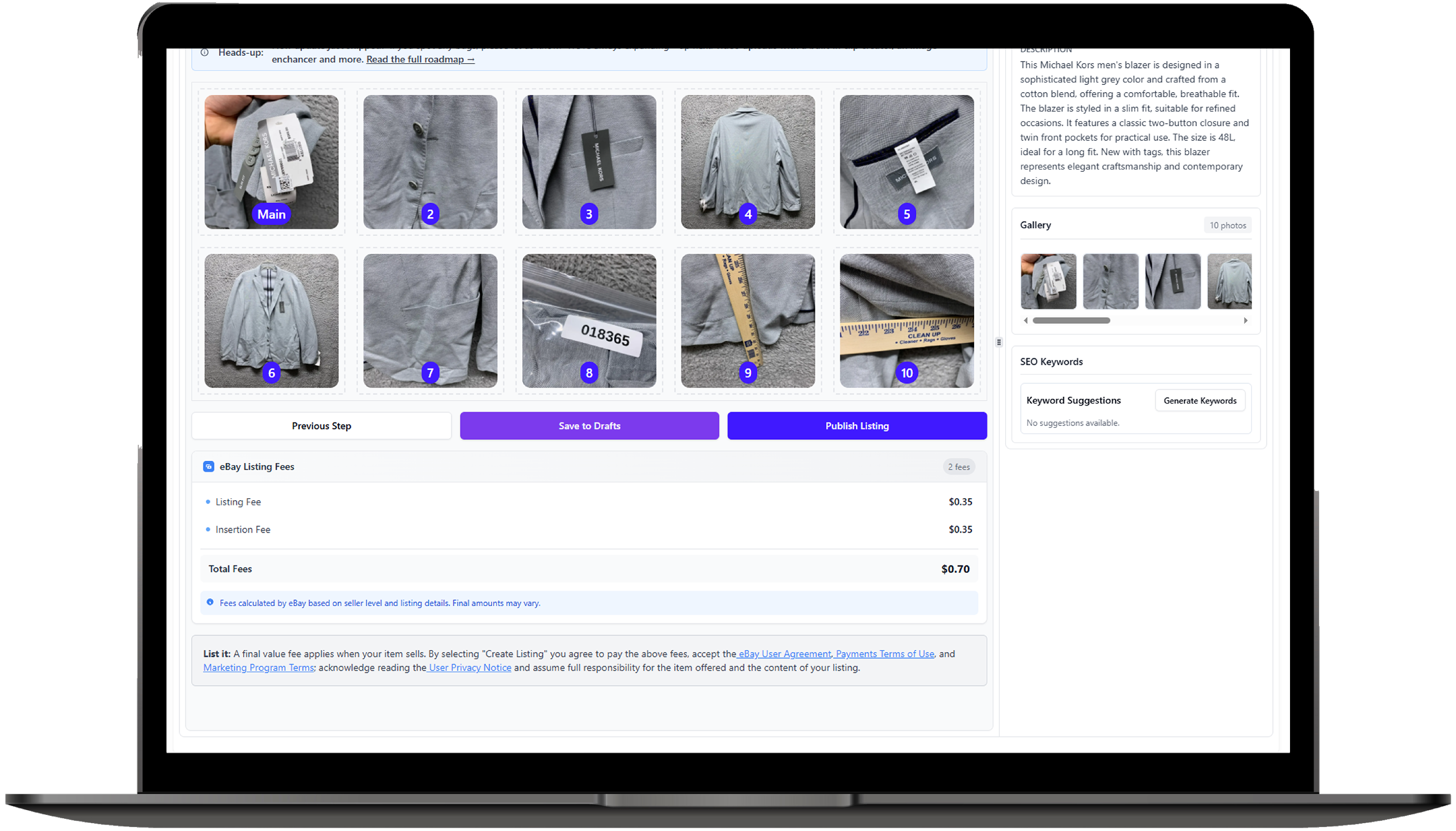Image resolution: width=1456 pixels, height=831 pixels.
Task: Click the gallery scroll right arrow
Action: click(1245, 321)
